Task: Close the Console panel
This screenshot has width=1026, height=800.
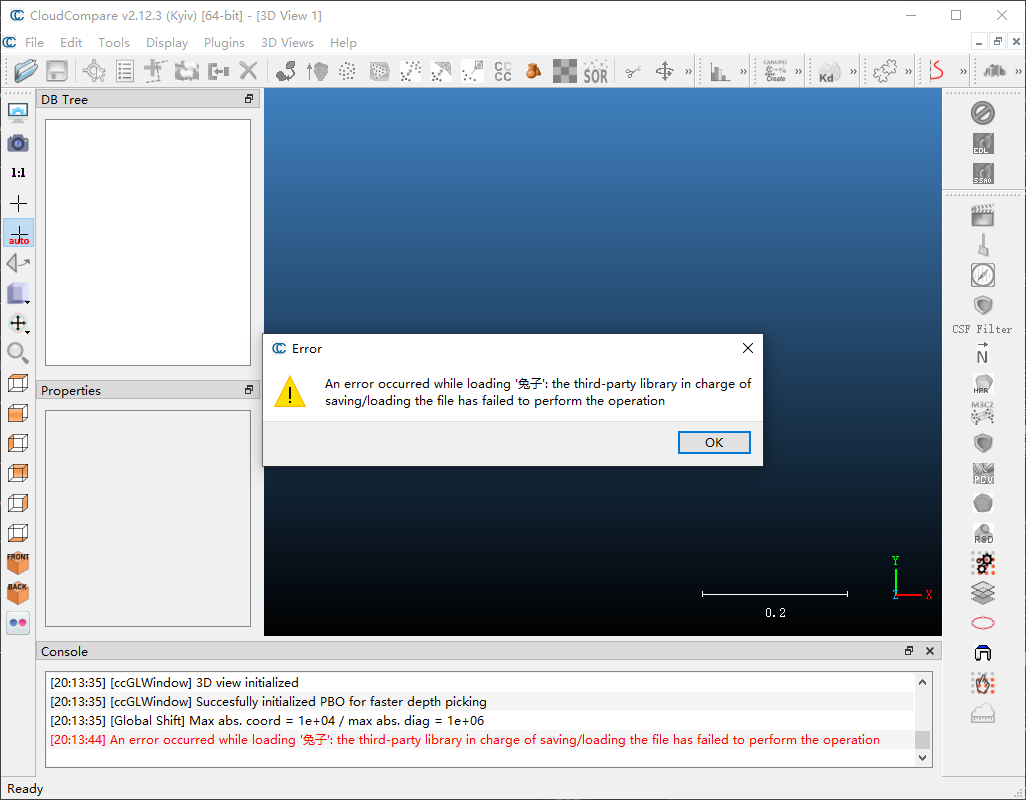Action: pyautogui.click(x=930, y=651)
